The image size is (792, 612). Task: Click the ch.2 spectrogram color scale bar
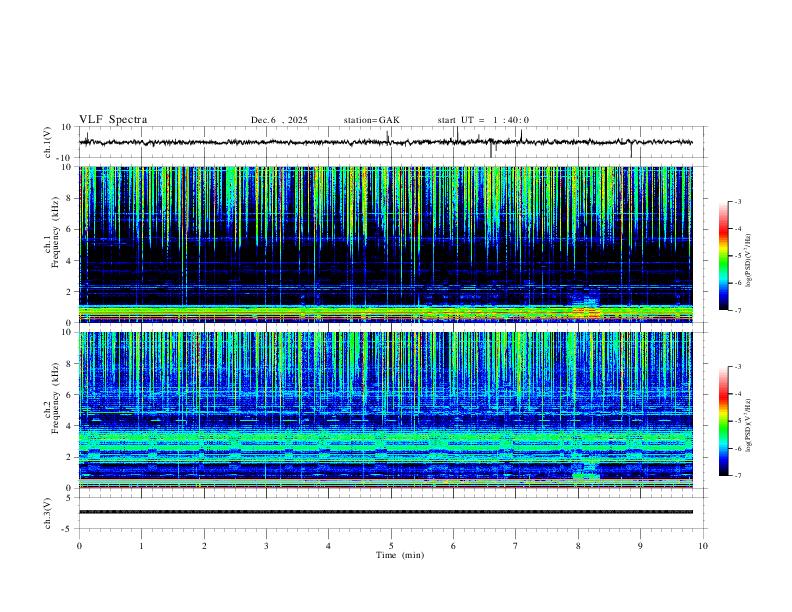point(723,421)
